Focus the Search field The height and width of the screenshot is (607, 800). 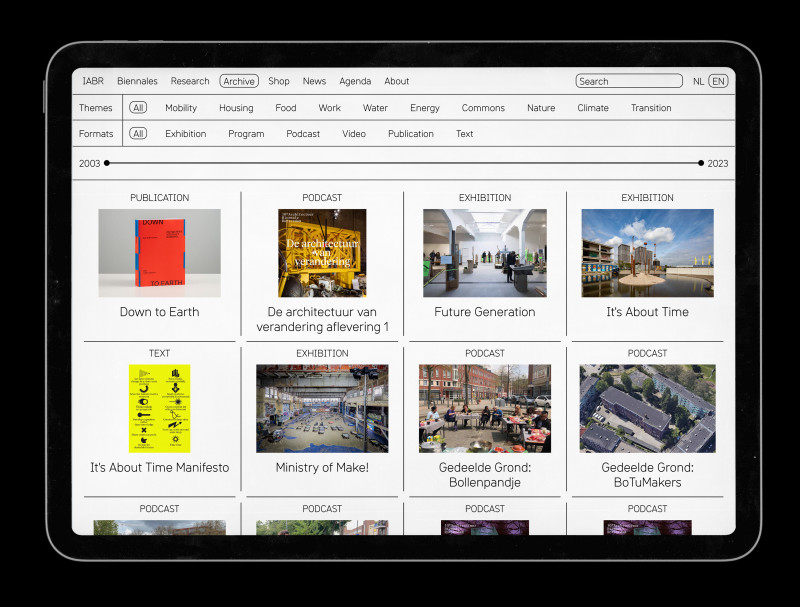click(x=629, y=81)
